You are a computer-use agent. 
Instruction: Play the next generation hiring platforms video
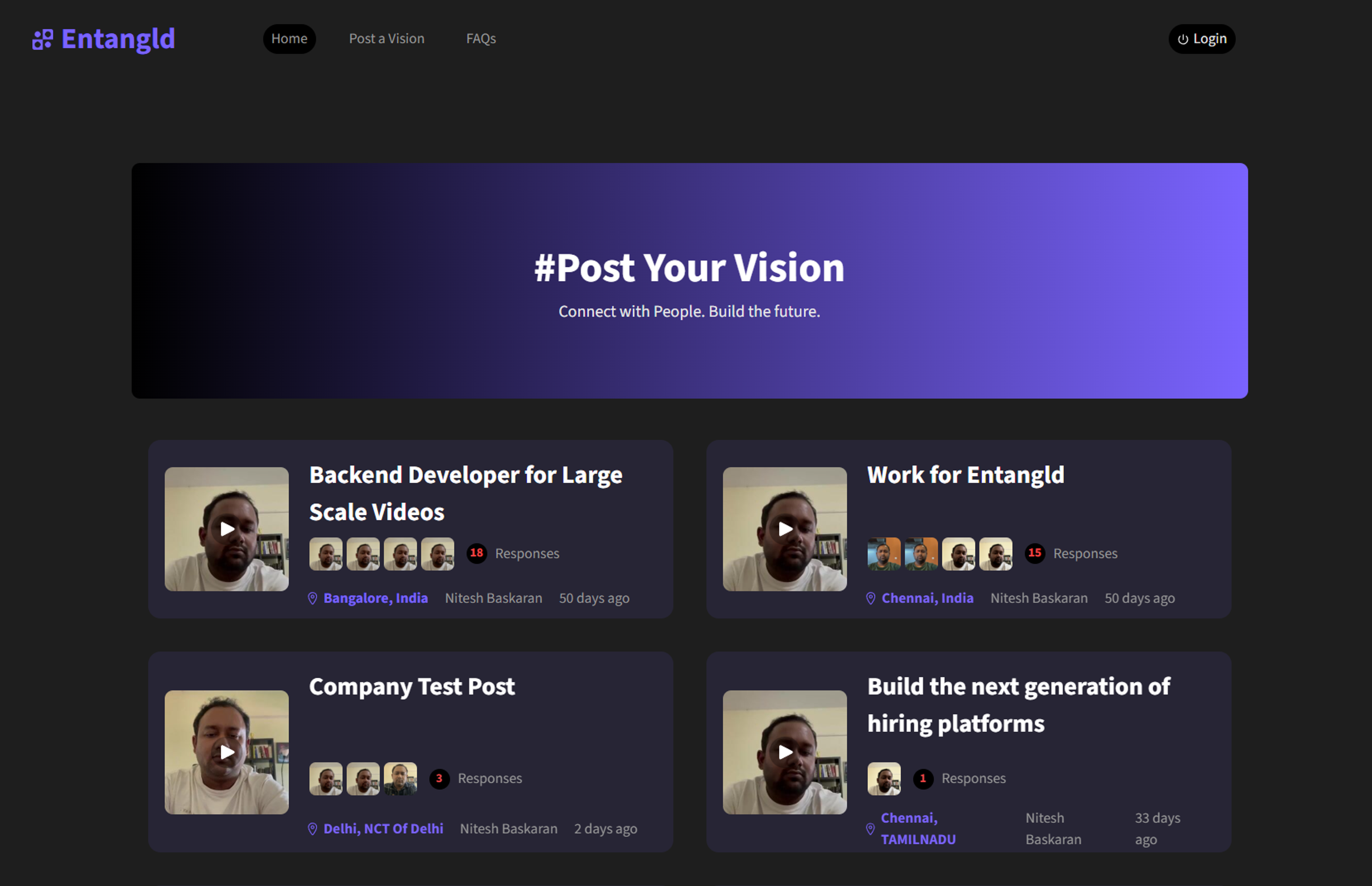point(784,752)
